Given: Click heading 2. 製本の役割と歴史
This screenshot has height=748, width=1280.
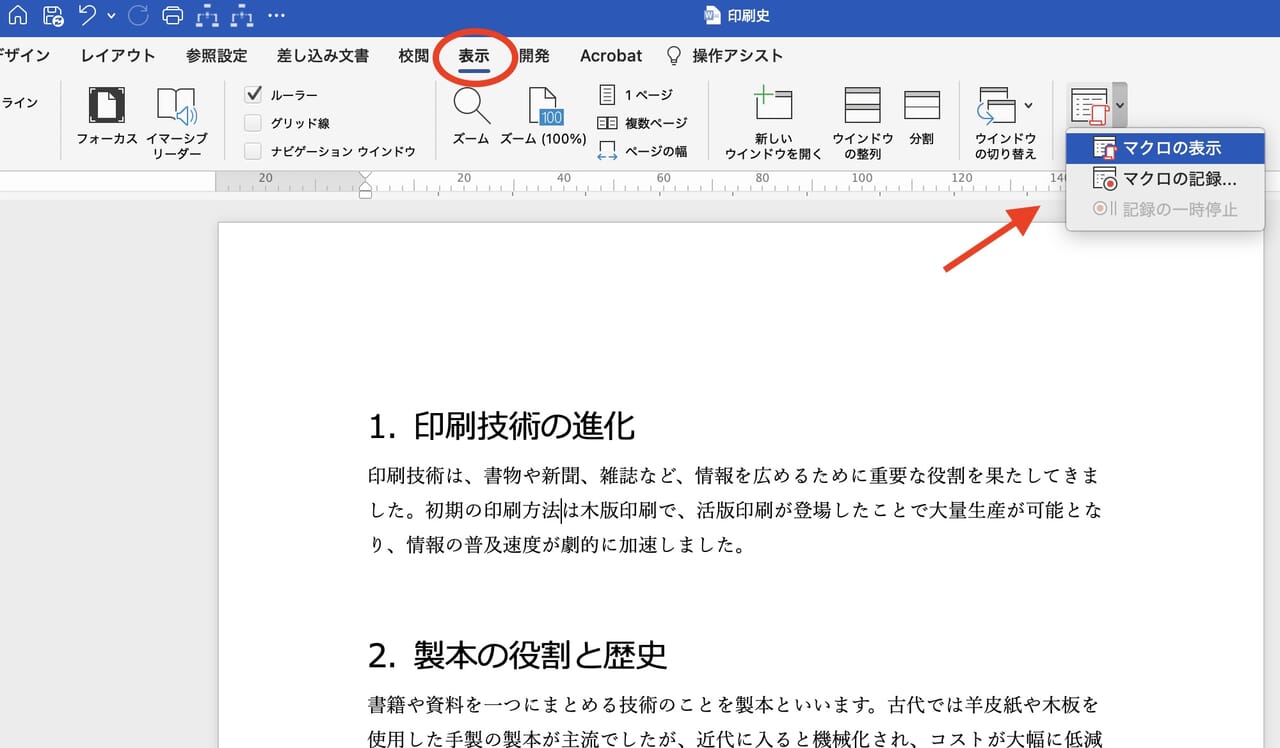Looking at the screenshot, I should click(517, 655).
